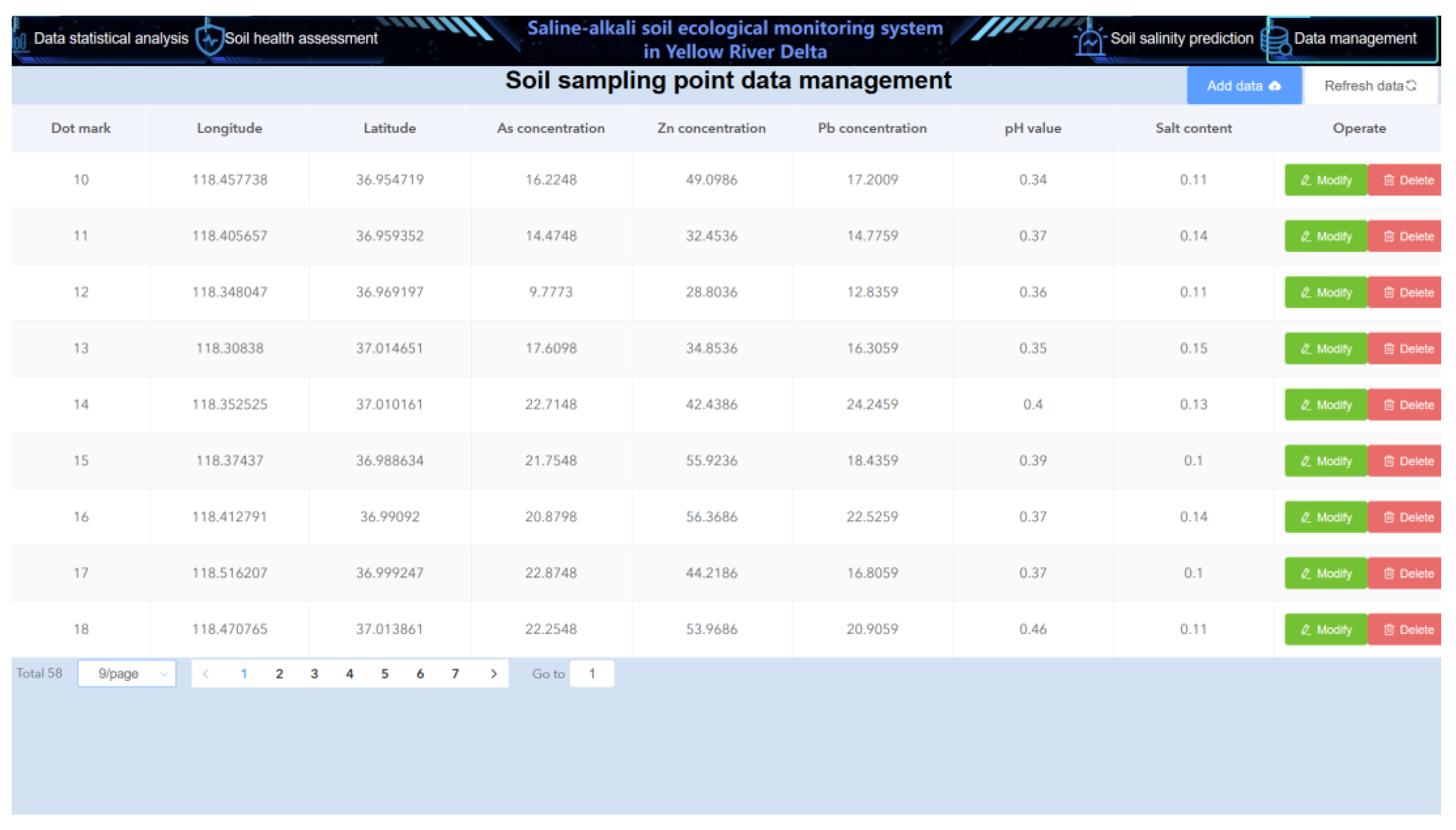
Task: Modify the record with dot mark 14
Action: [1325, 405]
